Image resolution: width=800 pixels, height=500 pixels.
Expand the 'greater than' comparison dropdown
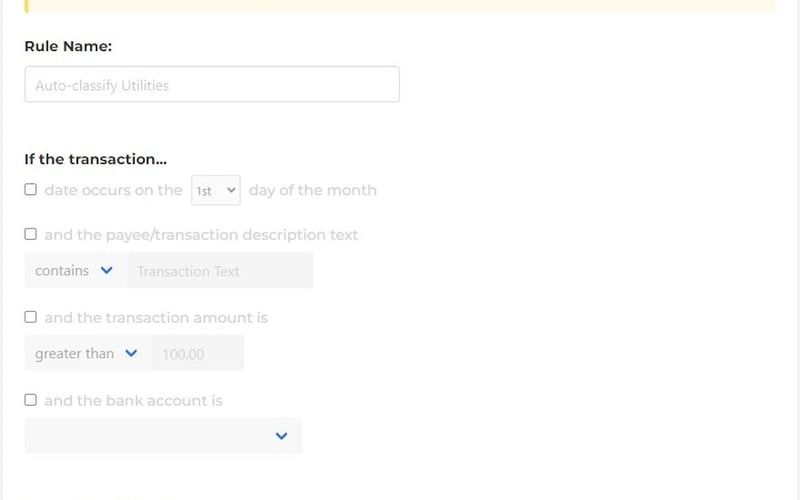point(86,354)
